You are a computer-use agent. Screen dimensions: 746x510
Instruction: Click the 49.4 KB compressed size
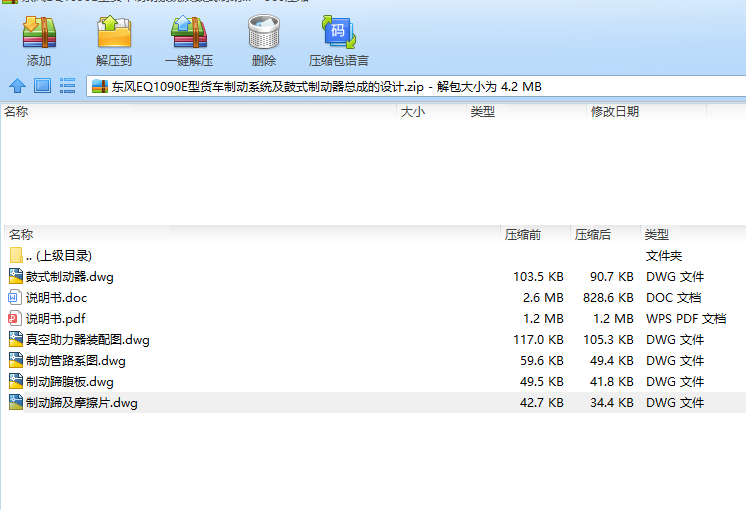tap(611, 361)
